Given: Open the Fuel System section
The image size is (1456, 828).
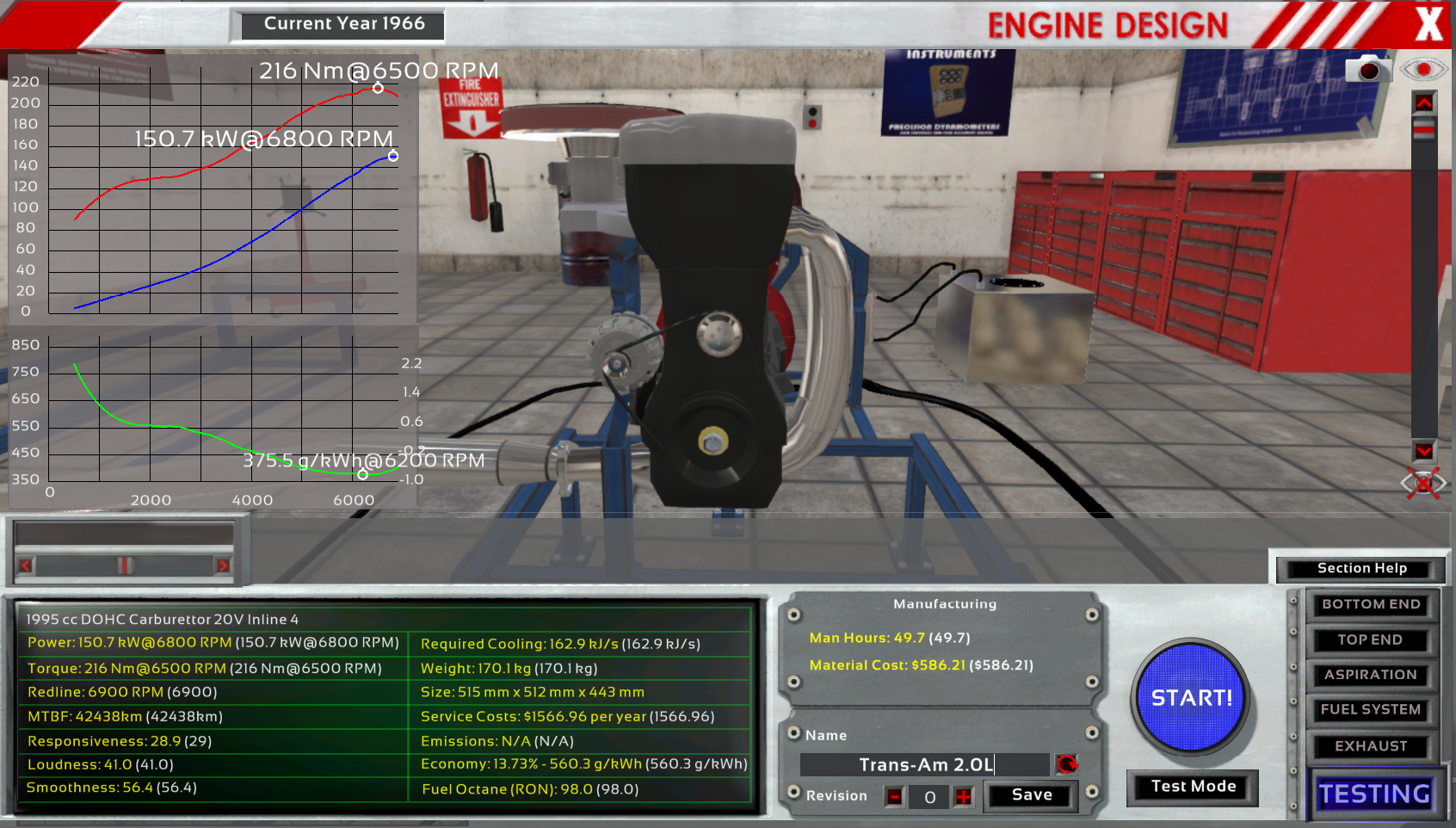Looking at the screenshot, I should point(1370,710).
